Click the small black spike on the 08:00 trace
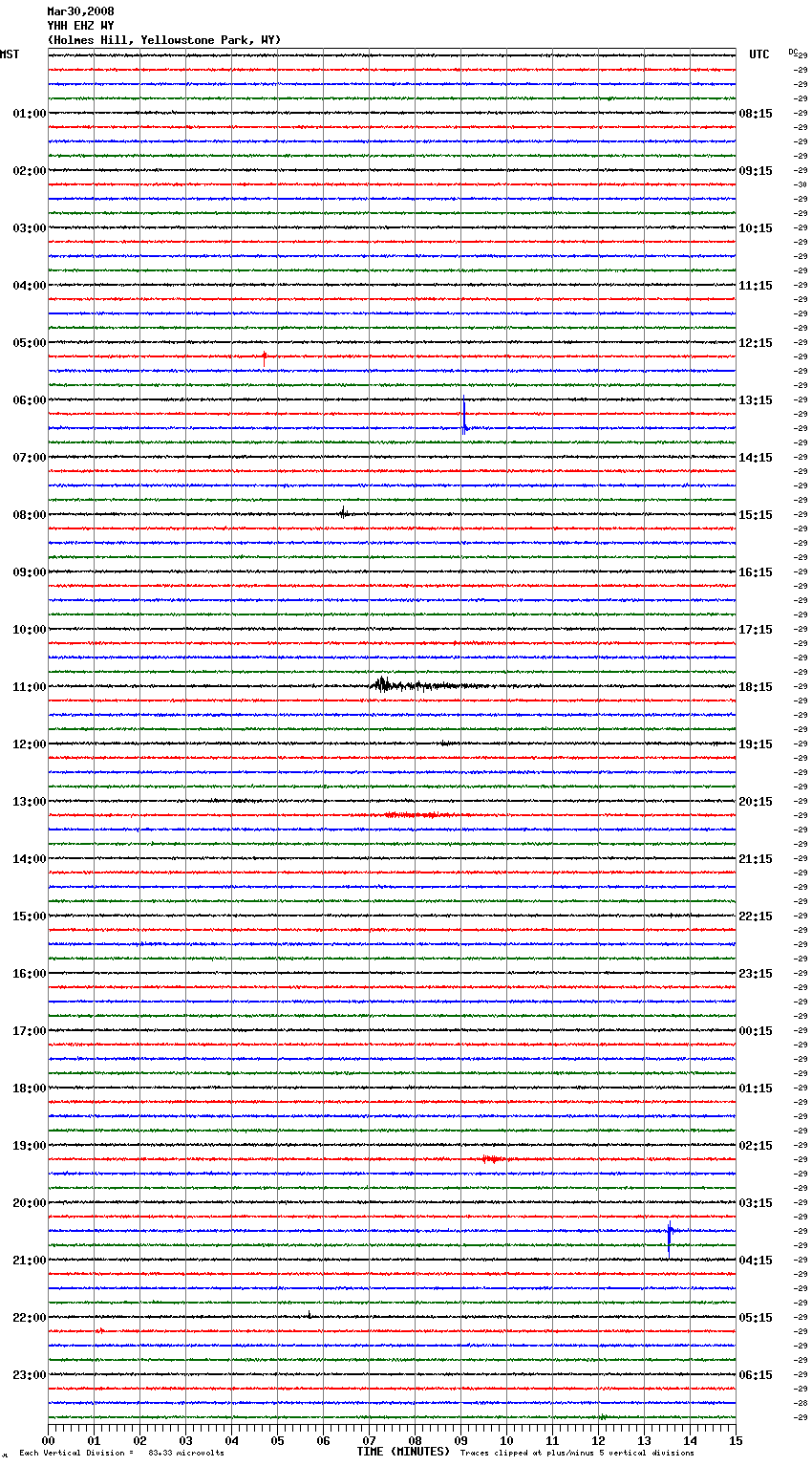Screen dimensions: 812x1466 (342, 513)
